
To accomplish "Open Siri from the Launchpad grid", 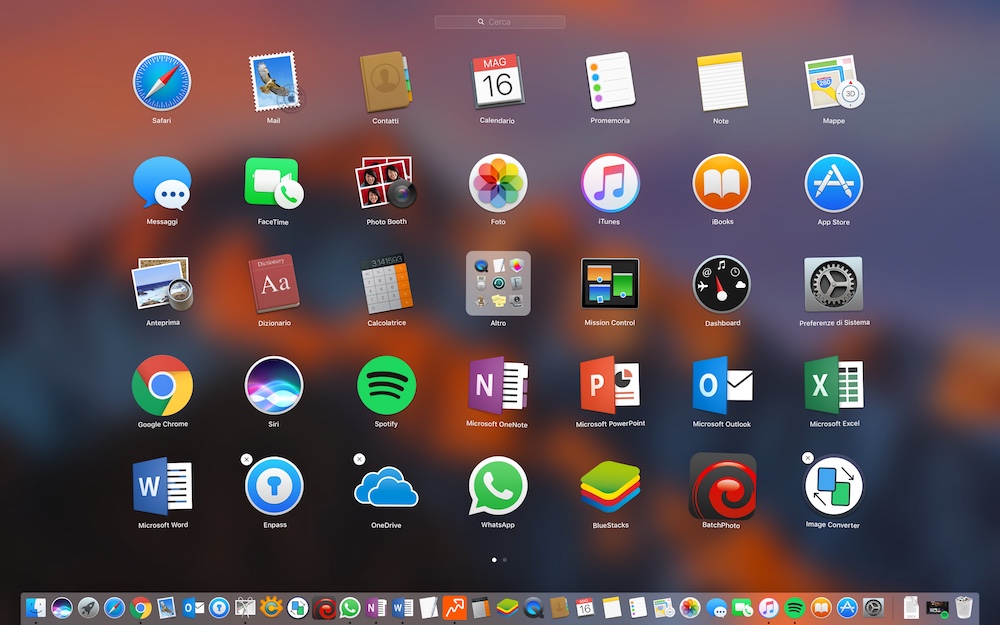I will (274, 385).
